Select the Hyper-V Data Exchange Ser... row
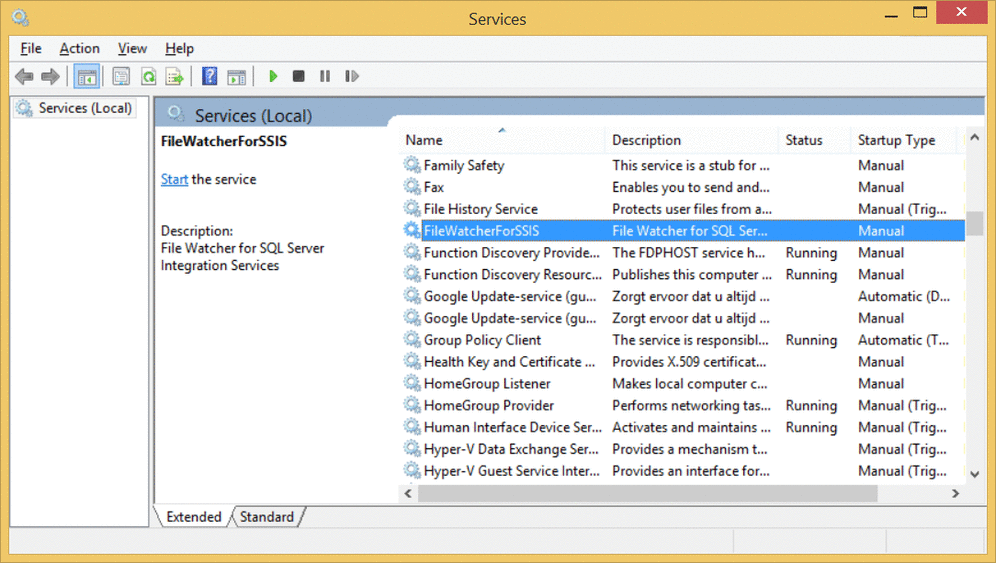The height and width of the screenshot is (563, 997). point(683,448)
